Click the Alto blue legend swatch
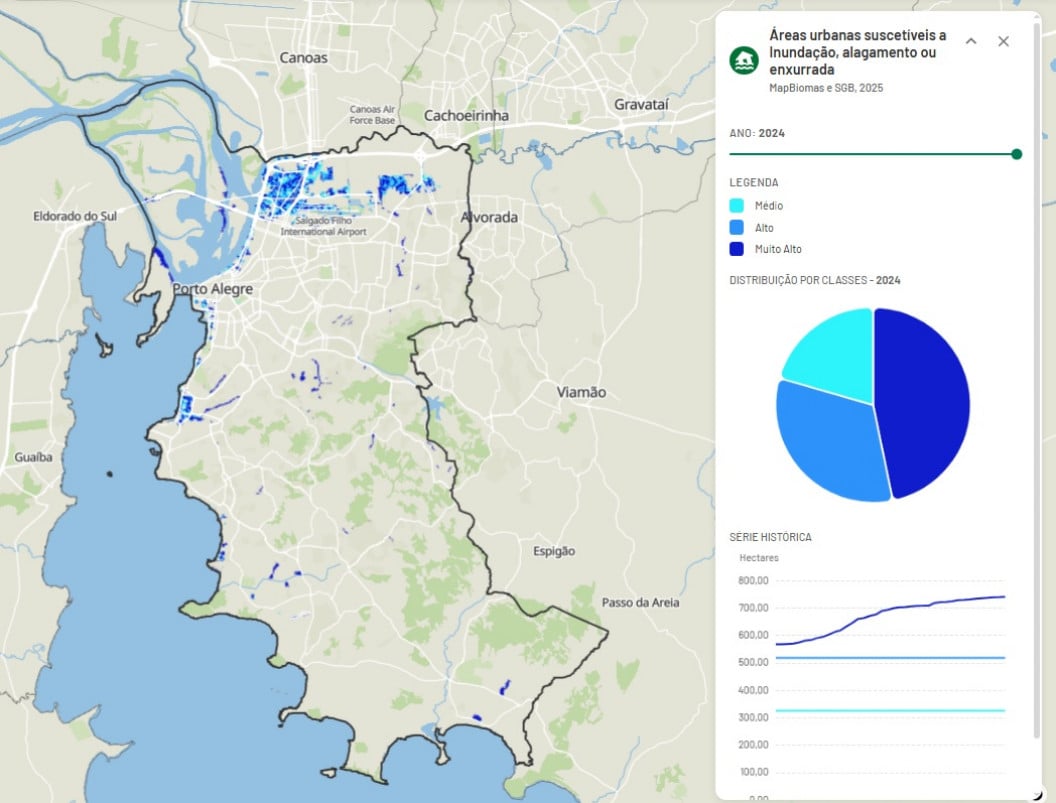Screen dimensions: 1056x803 click(x=737, y=227)
